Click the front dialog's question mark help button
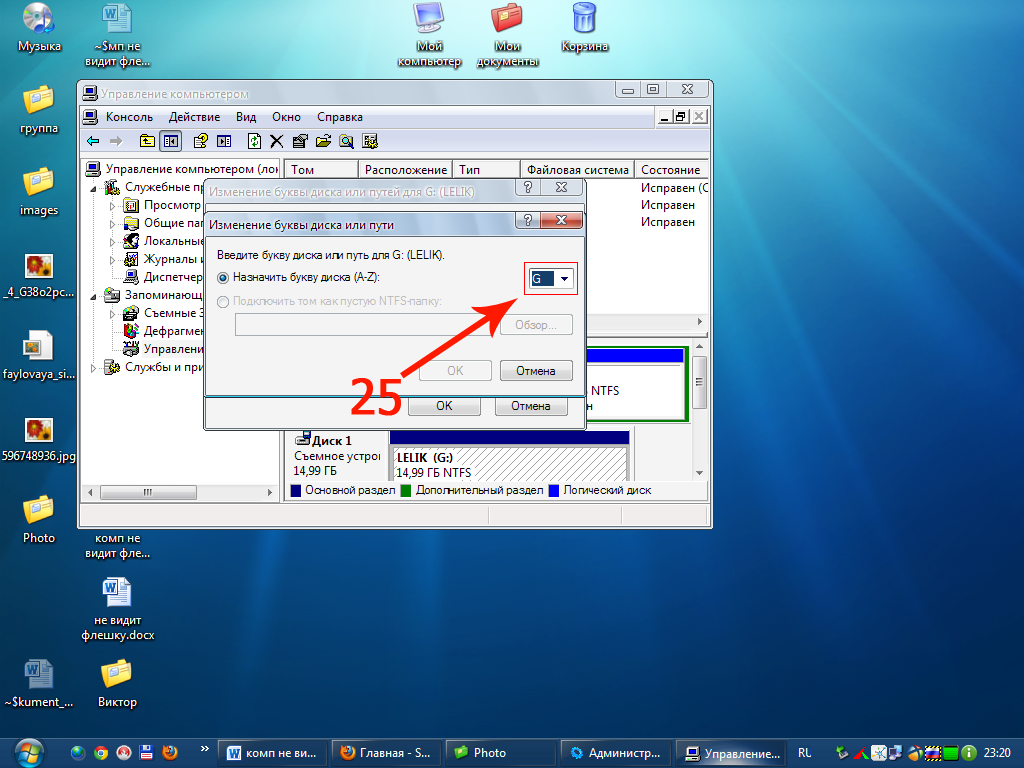The width and height of the screenshot is (1024, 768). point(528,220)
